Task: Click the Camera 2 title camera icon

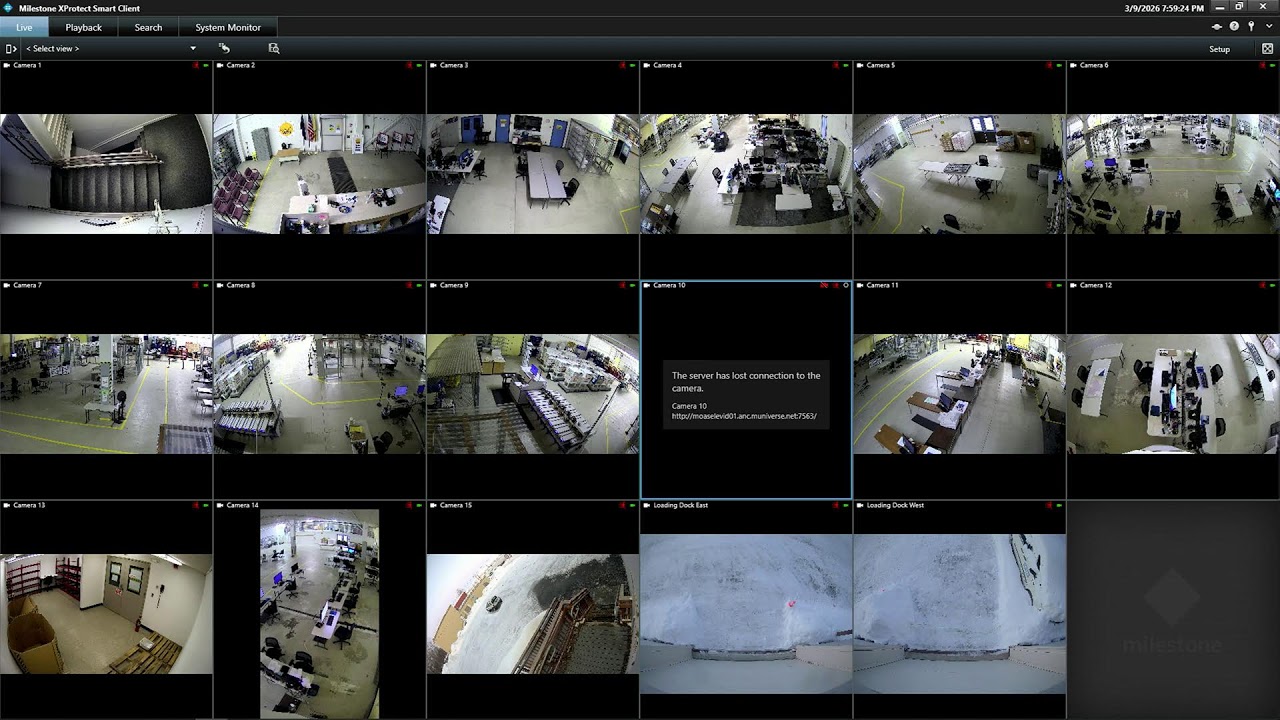Action: tap(220, 65)
